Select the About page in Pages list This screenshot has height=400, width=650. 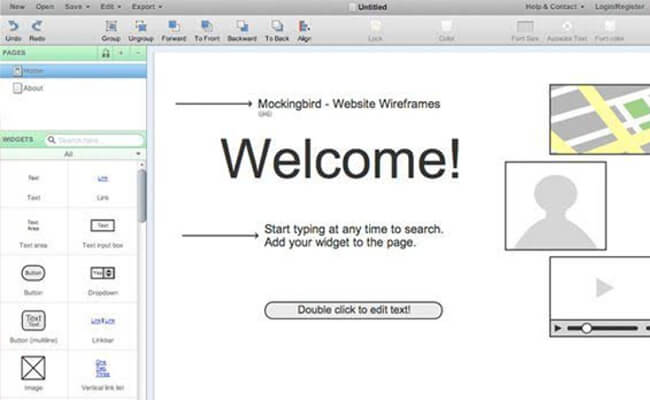pos(33,88)
